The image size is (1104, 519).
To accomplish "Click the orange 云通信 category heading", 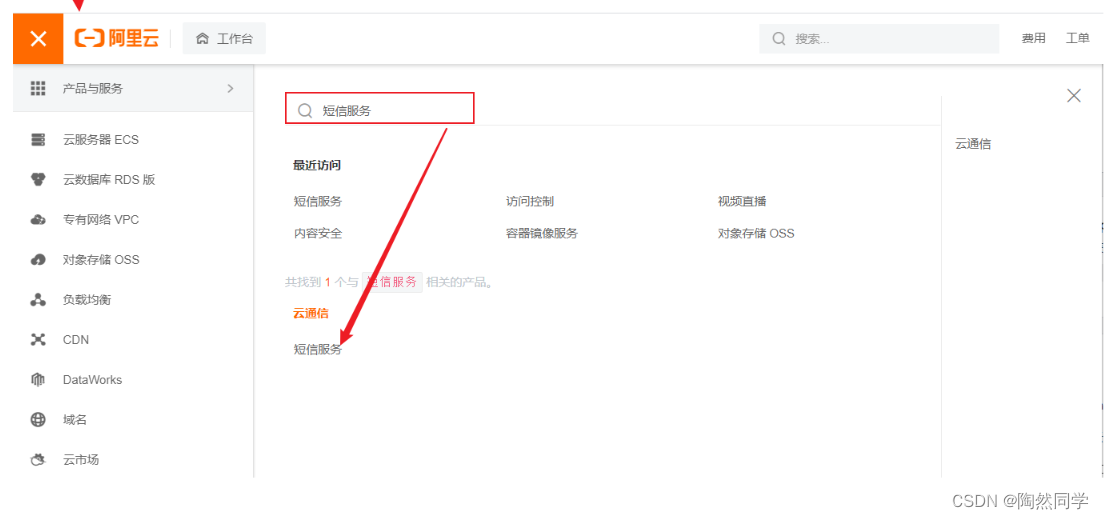I will click(310, 313).
